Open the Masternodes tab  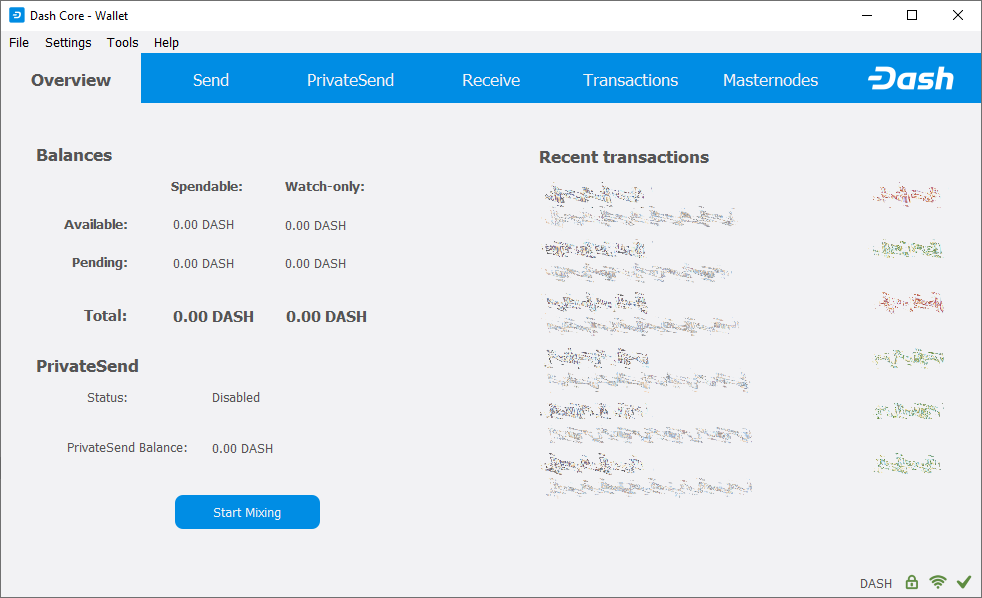(770, 80)
